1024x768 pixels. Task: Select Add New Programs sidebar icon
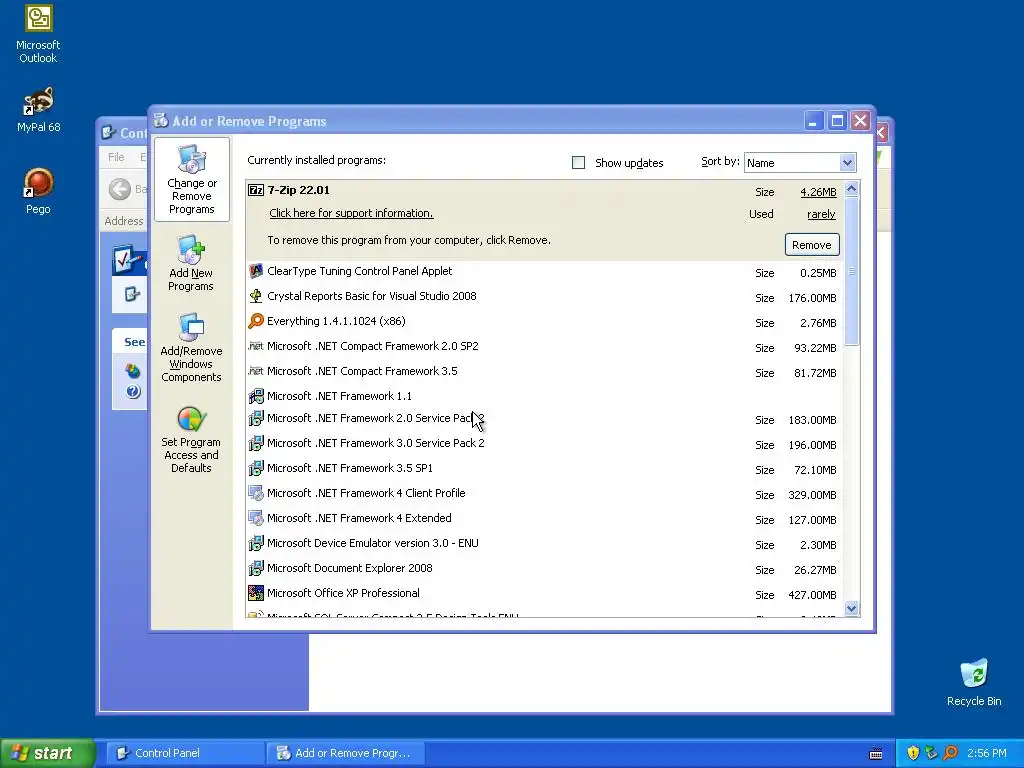(191, 249)
